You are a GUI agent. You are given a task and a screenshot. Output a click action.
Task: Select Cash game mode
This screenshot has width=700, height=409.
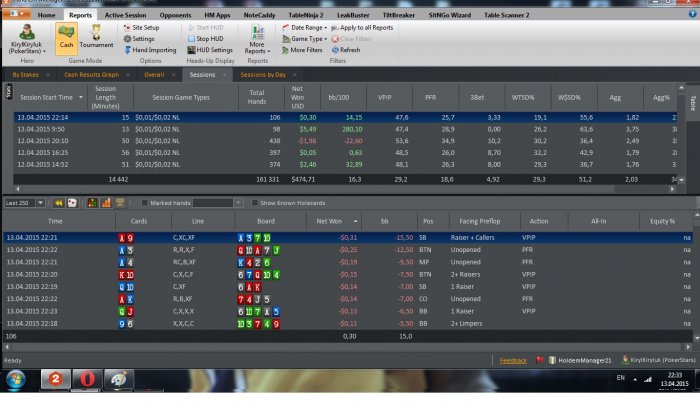point(66,38)
